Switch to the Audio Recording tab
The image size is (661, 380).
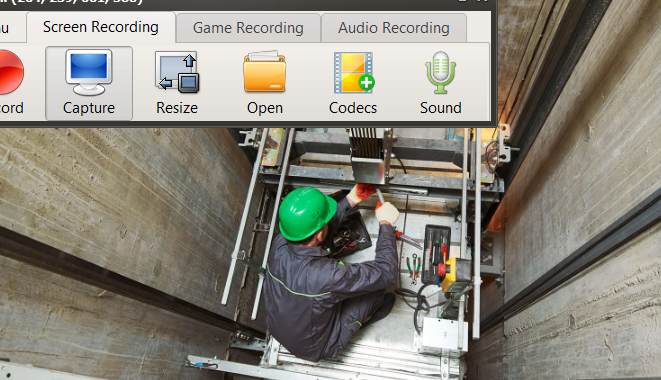pyautogui.click(x=394, y=28)
